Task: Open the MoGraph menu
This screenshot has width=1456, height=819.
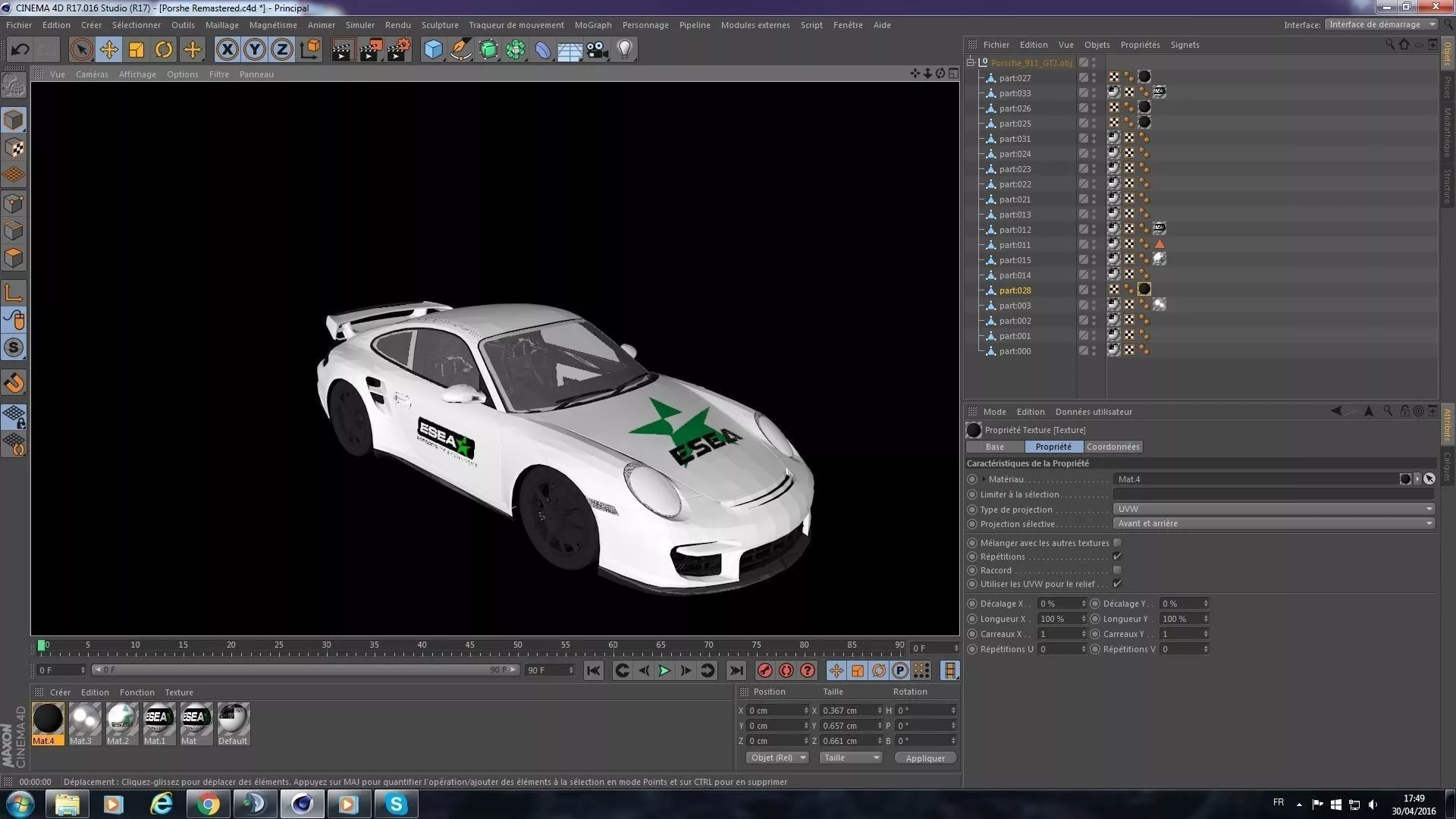Action: 593,25
